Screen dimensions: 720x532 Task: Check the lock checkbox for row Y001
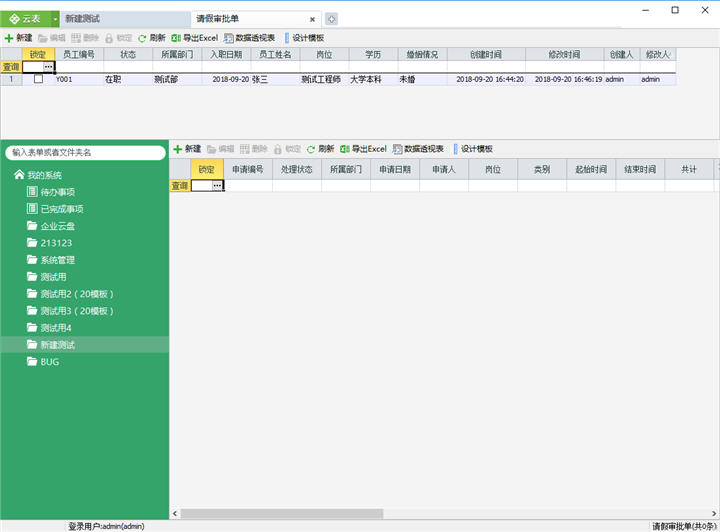tap(39, 79)
